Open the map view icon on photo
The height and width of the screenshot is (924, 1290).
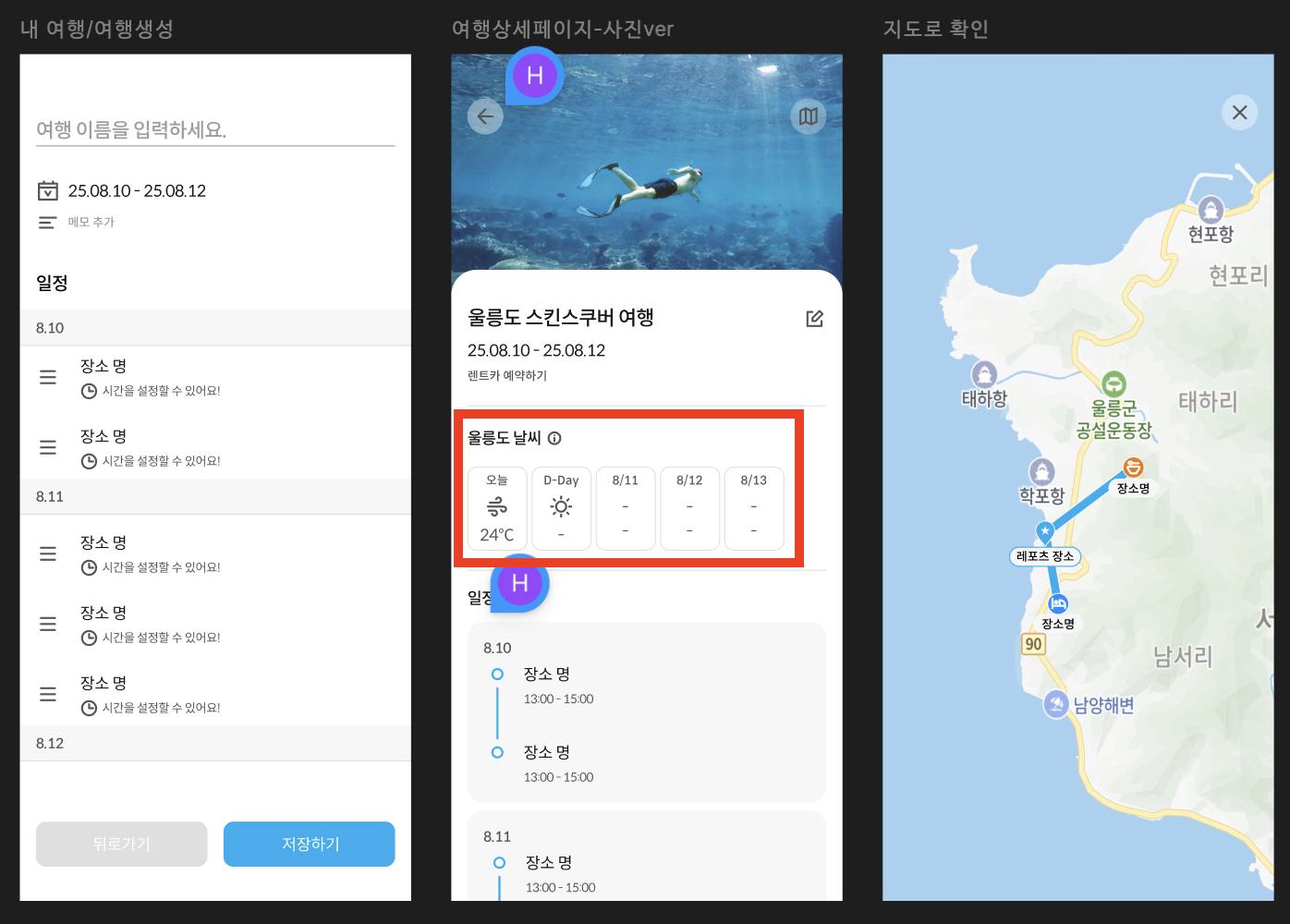[809, 116]
